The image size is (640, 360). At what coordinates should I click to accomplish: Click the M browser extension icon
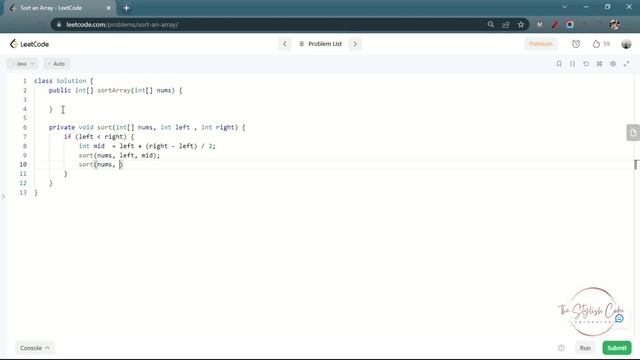point(540,24)
